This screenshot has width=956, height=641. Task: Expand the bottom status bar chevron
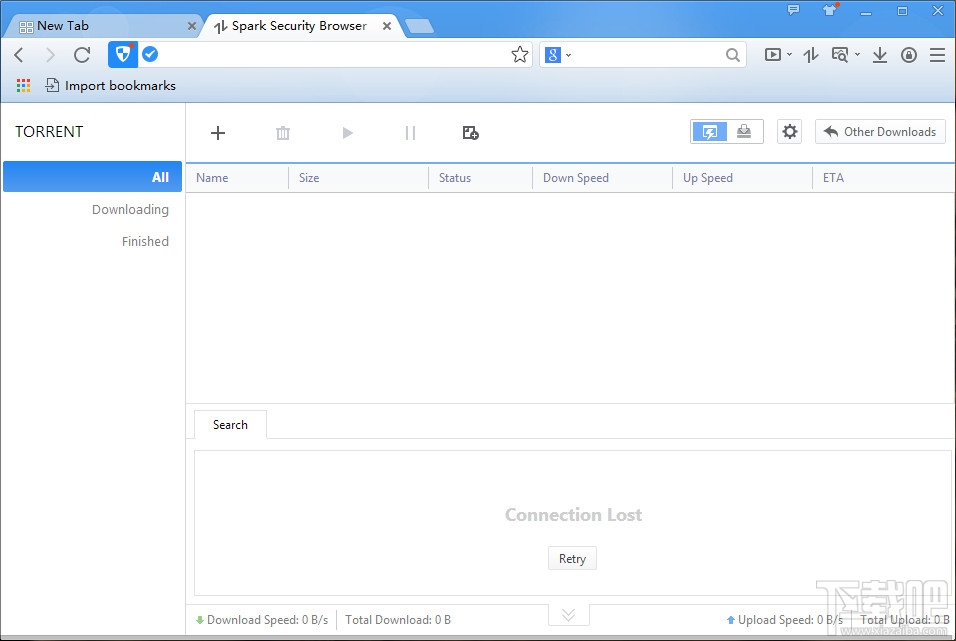(x=568, y=614)
